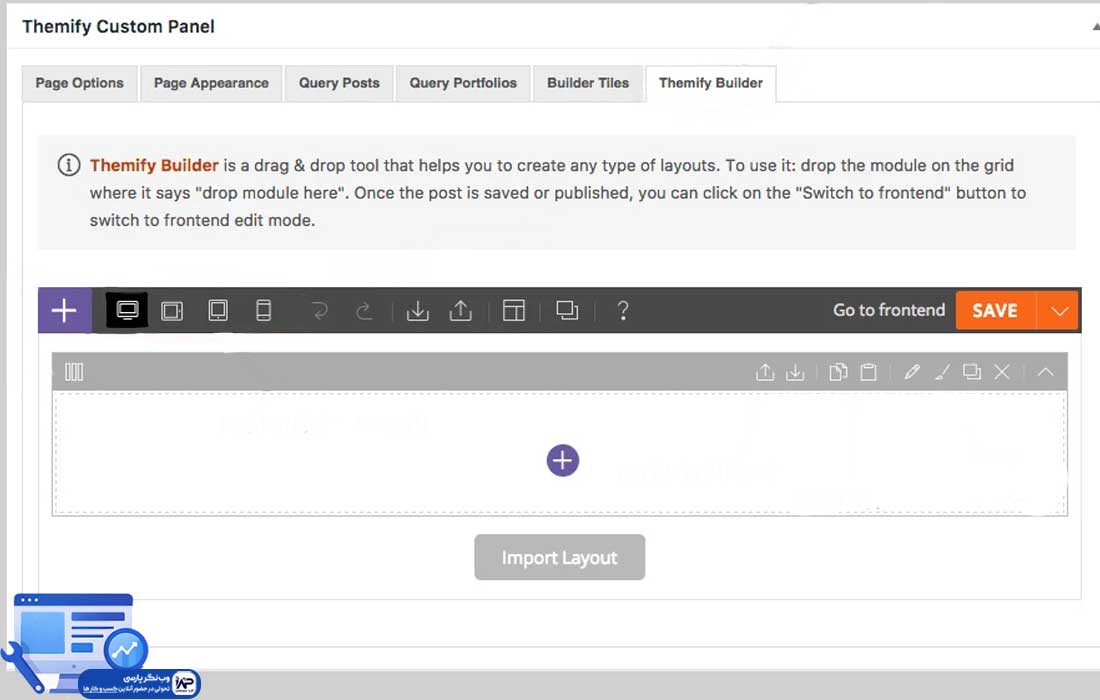Click the purple plus add-module toolbar button
The width and height of the screenshot is (1100, 700).
coord(64,310)
